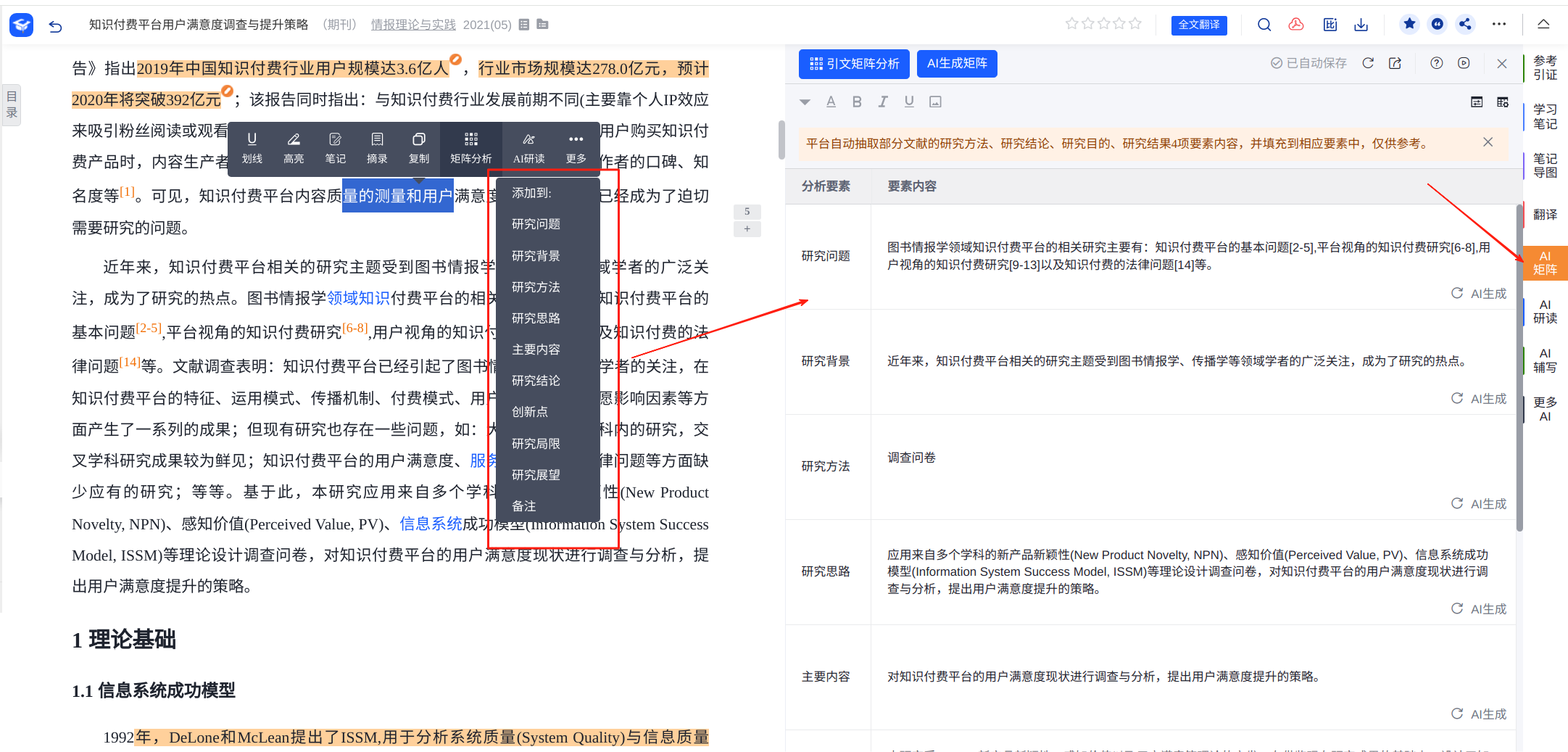Viewport: 1568px width, 752px height.
Task: Toggle bold formatting in matrix editor
Action: point(857,102)
